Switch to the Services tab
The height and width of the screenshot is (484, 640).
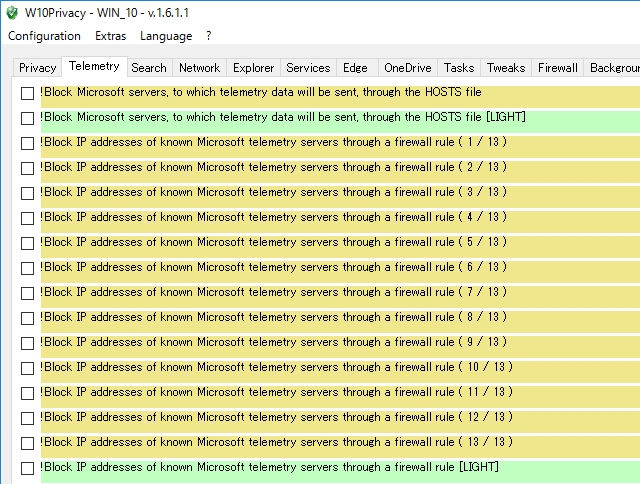pos(308,68)
